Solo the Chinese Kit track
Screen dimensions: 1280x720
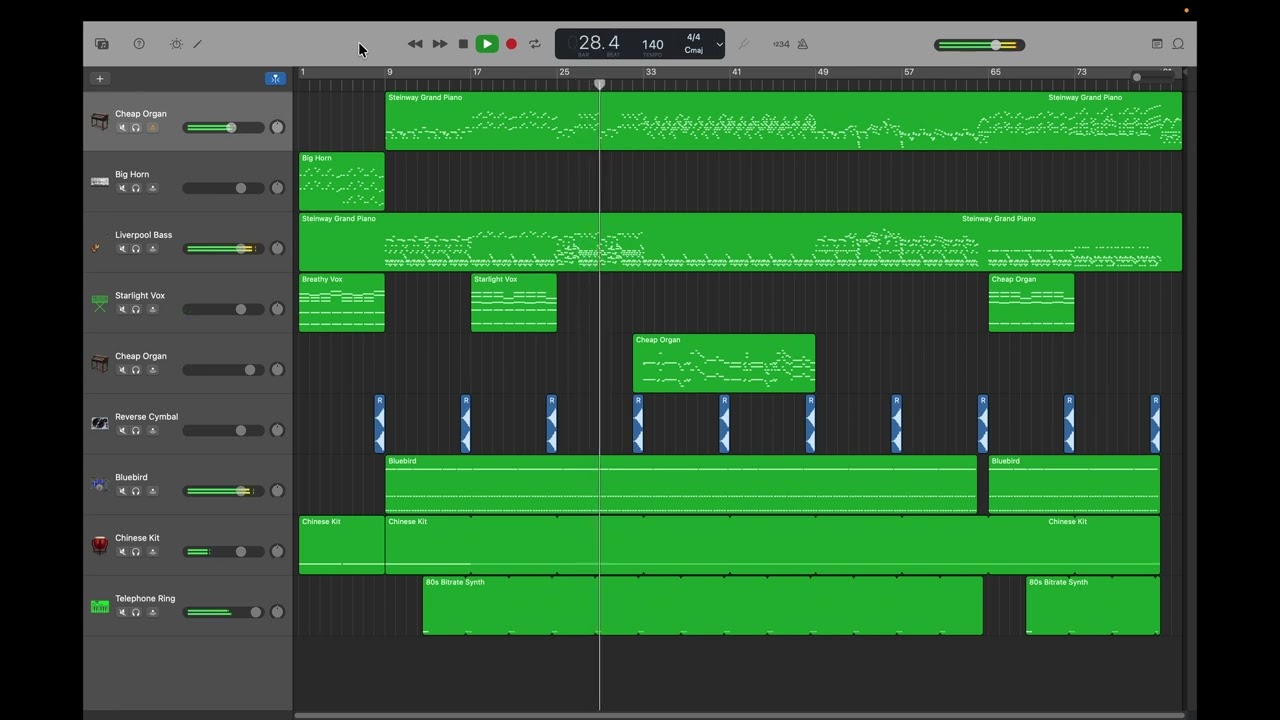[x=136, y=552]
